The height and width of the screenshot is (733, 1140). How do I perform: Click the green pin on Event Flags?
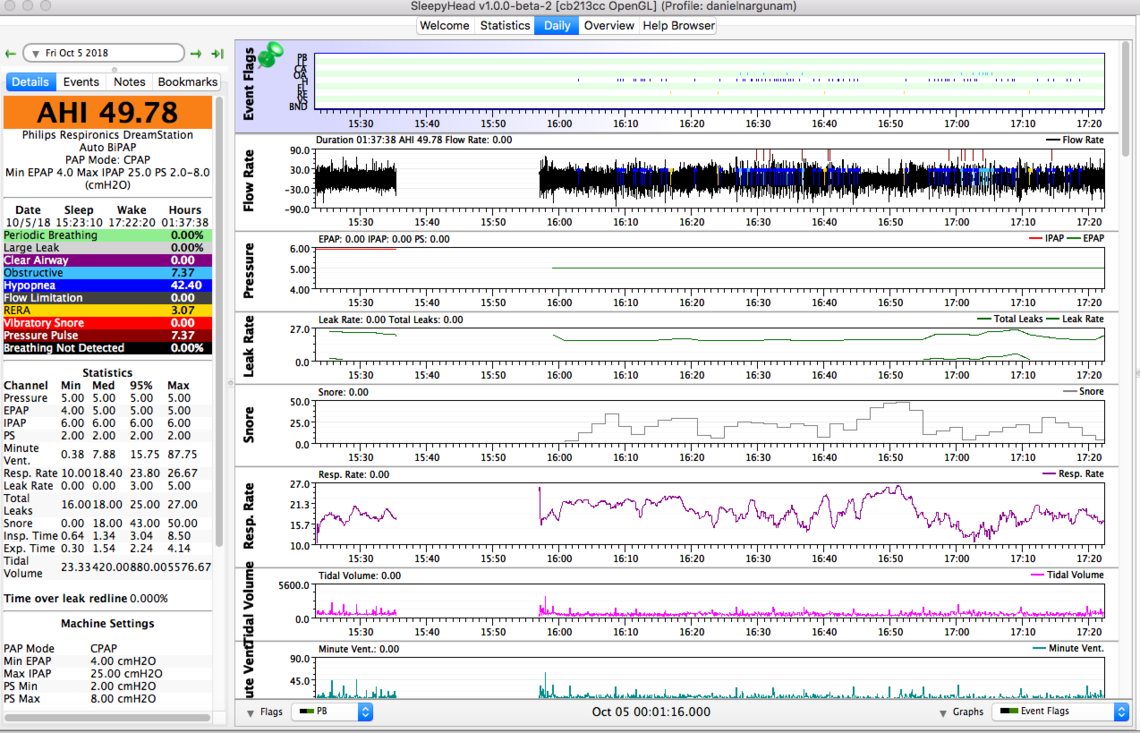(270, 56)
